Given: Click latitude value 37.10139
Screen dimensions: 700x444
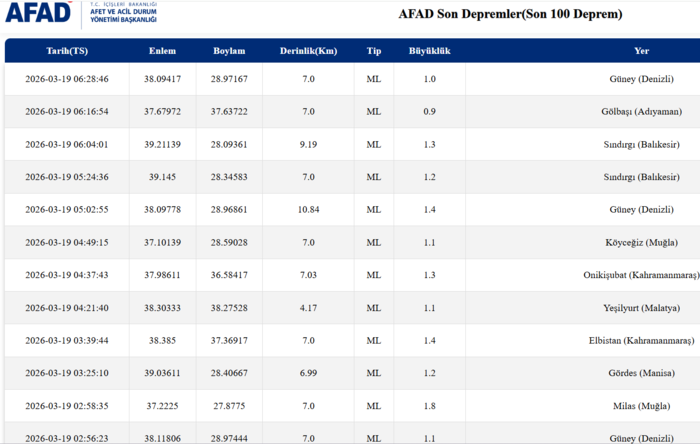Looking at the screenshot, I should (x=162, y=243).
